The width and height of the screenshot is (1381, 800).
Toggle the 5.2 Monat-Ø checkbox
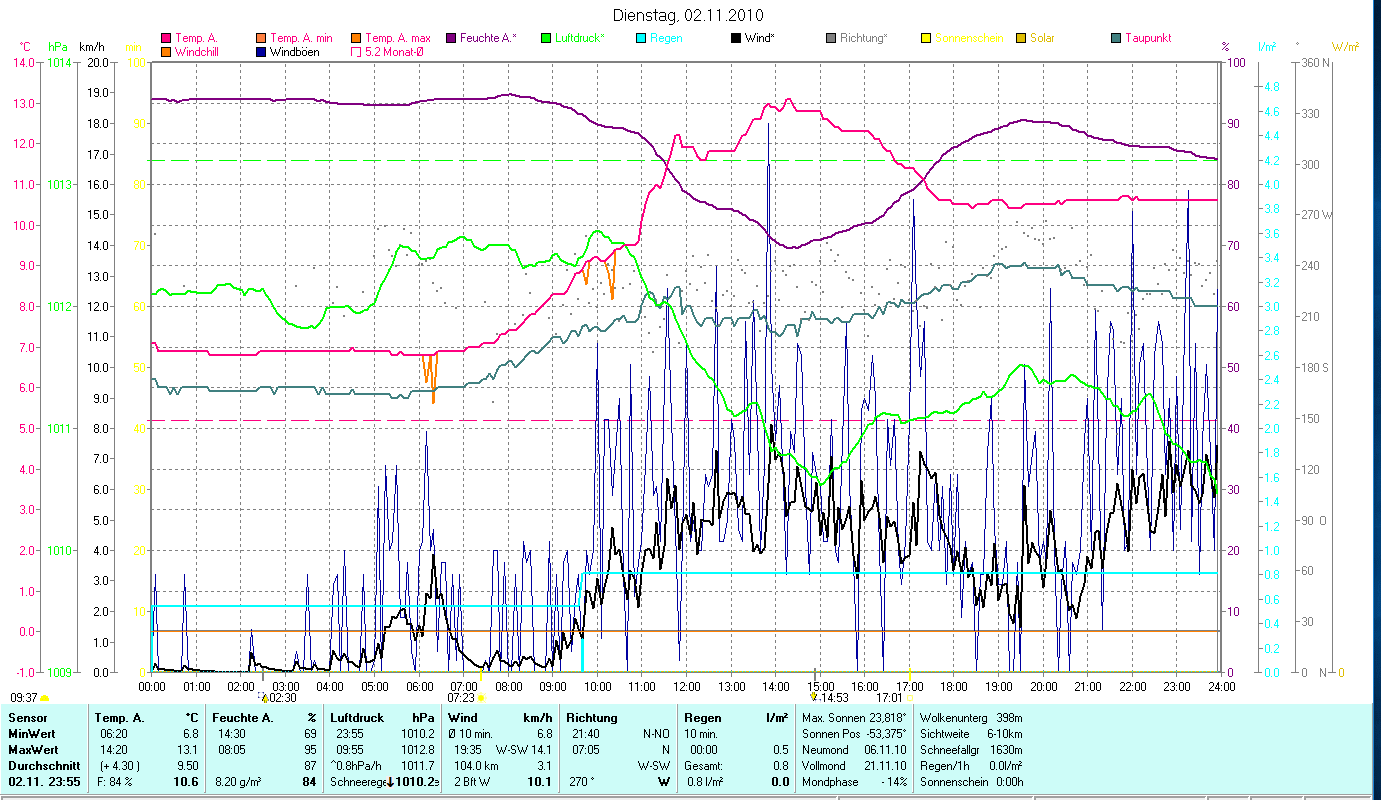click(x=356, y=52)
